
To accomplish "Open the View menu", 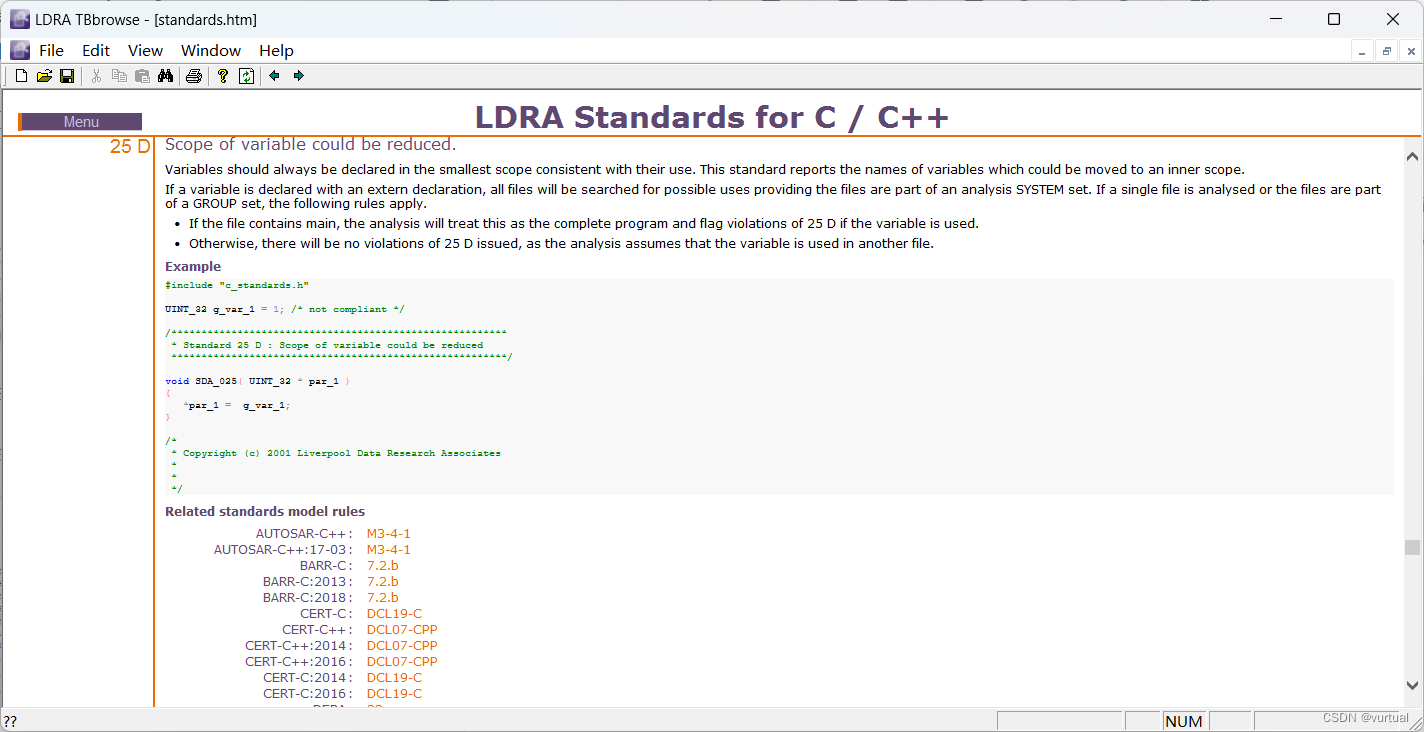I will tap(145, 51).
